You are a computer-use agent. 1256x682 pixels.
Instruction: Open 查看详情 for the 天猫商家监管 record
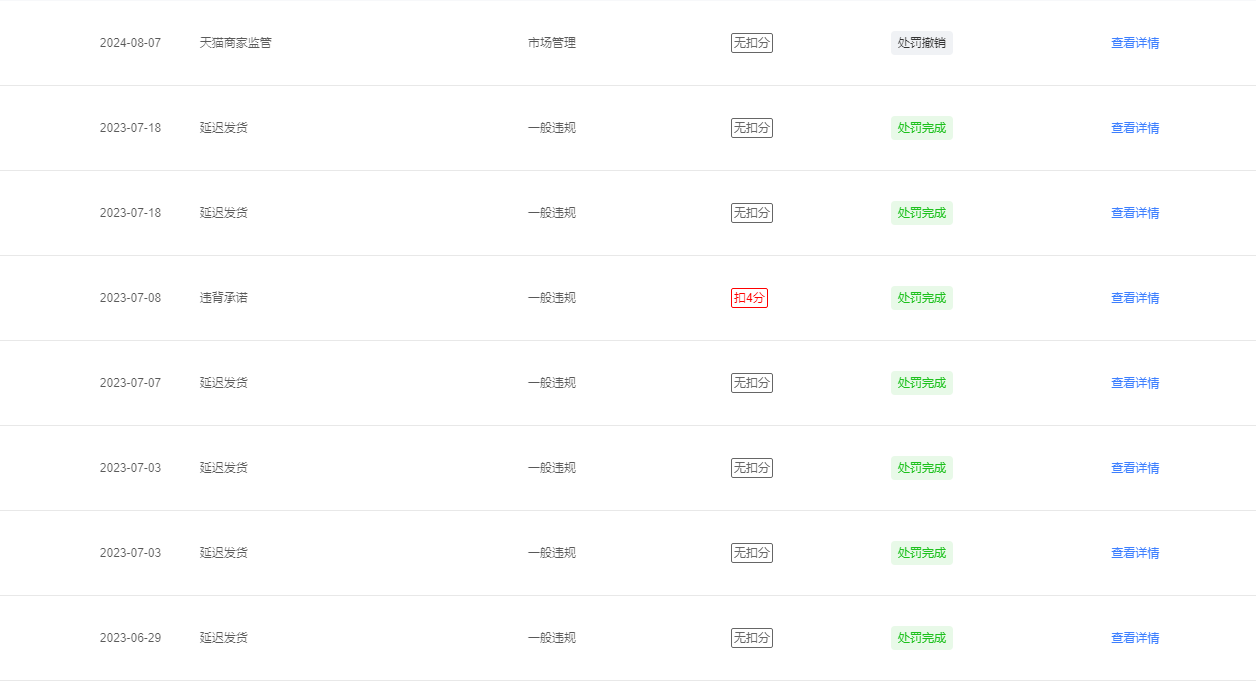click(1135, 43)
